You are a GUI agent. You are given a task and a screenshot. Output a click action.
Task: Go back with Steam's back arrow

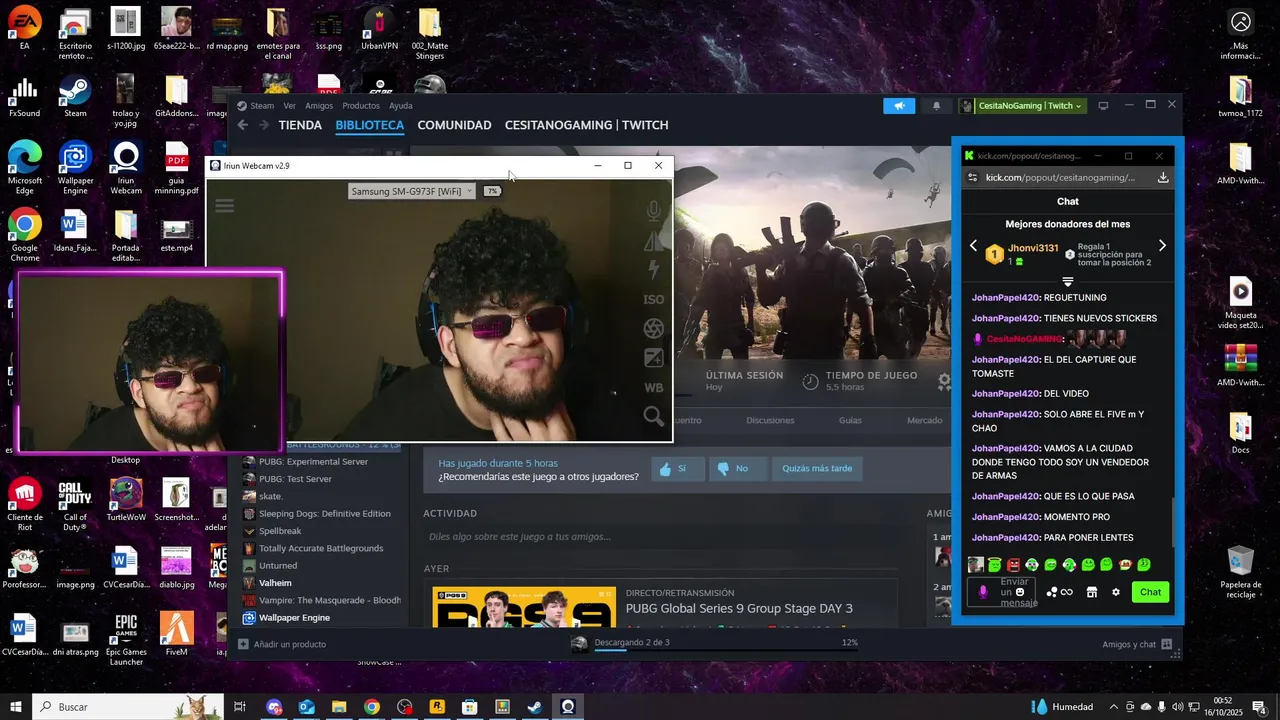pos(243,125)
